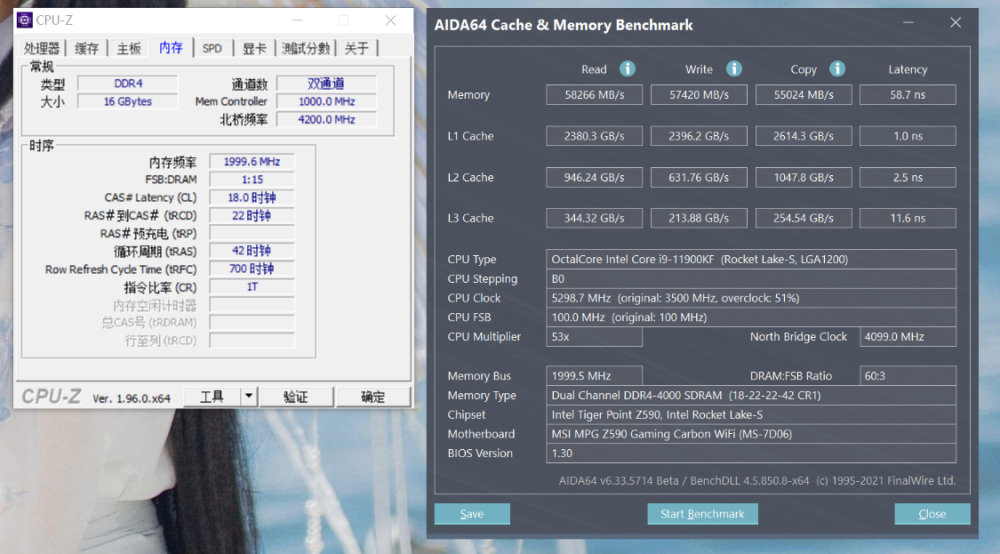Viewport: 1000px width, 554px height.
Task: Click L3 Cache Write value 213.88 GB/s
Action: (699, 218)
